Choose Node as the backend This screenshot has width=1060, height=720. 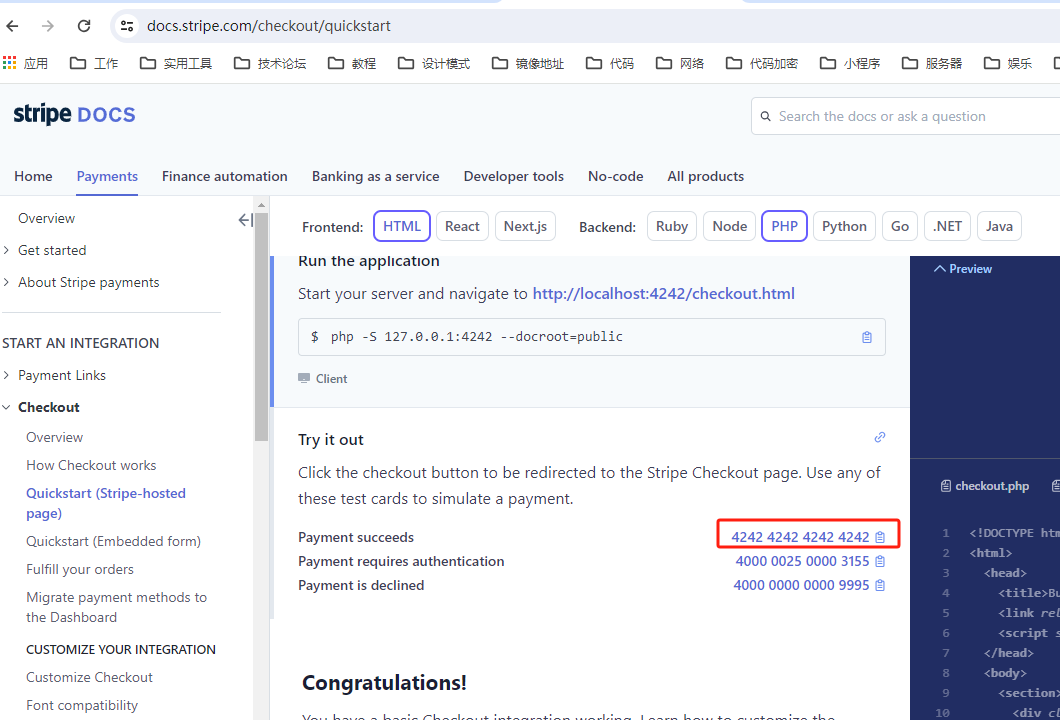pos(729,226)
